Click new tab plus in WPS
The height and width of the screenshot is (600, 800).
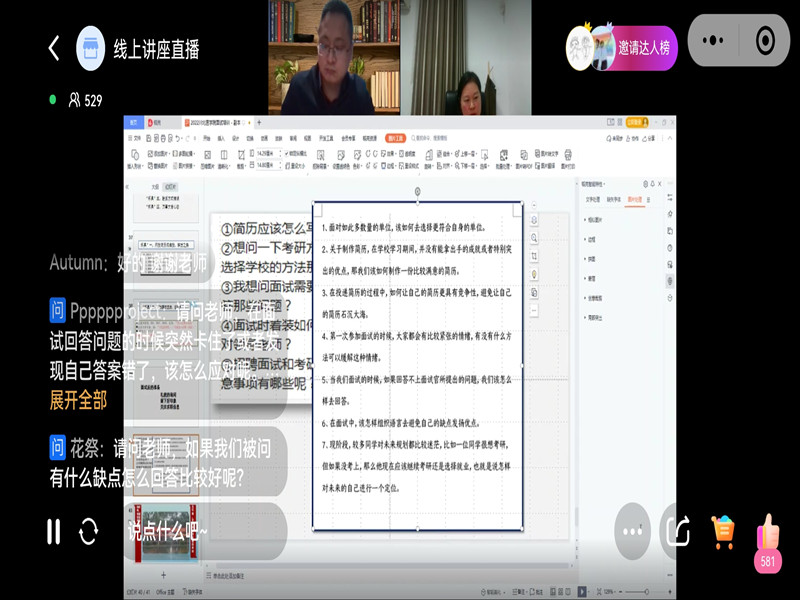click(x=260, y=122)
